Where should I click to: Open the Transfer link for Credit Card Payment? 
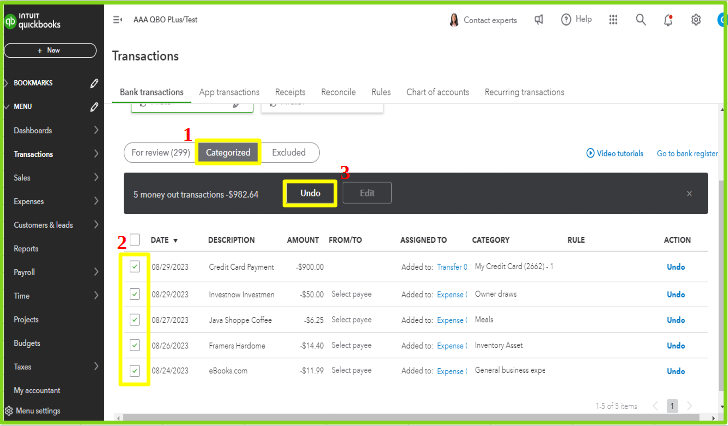click(x=452, y=267)
